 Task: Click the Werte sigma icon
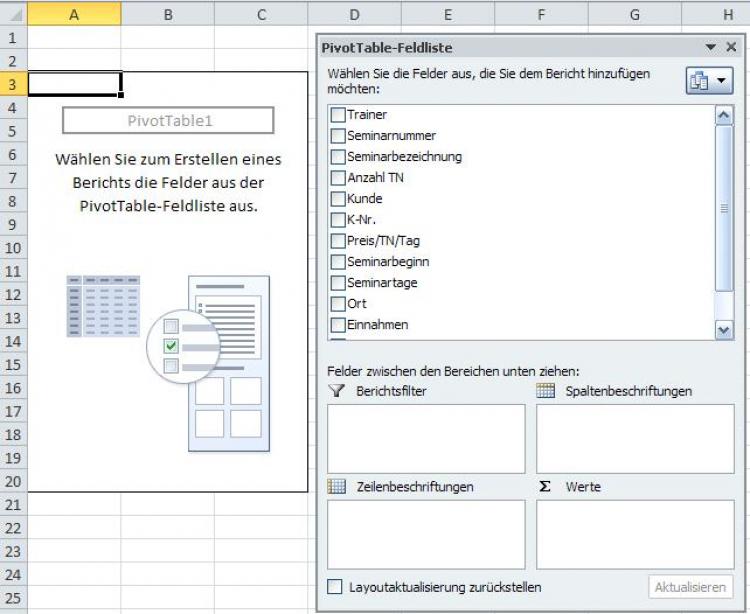click(545, 487)
